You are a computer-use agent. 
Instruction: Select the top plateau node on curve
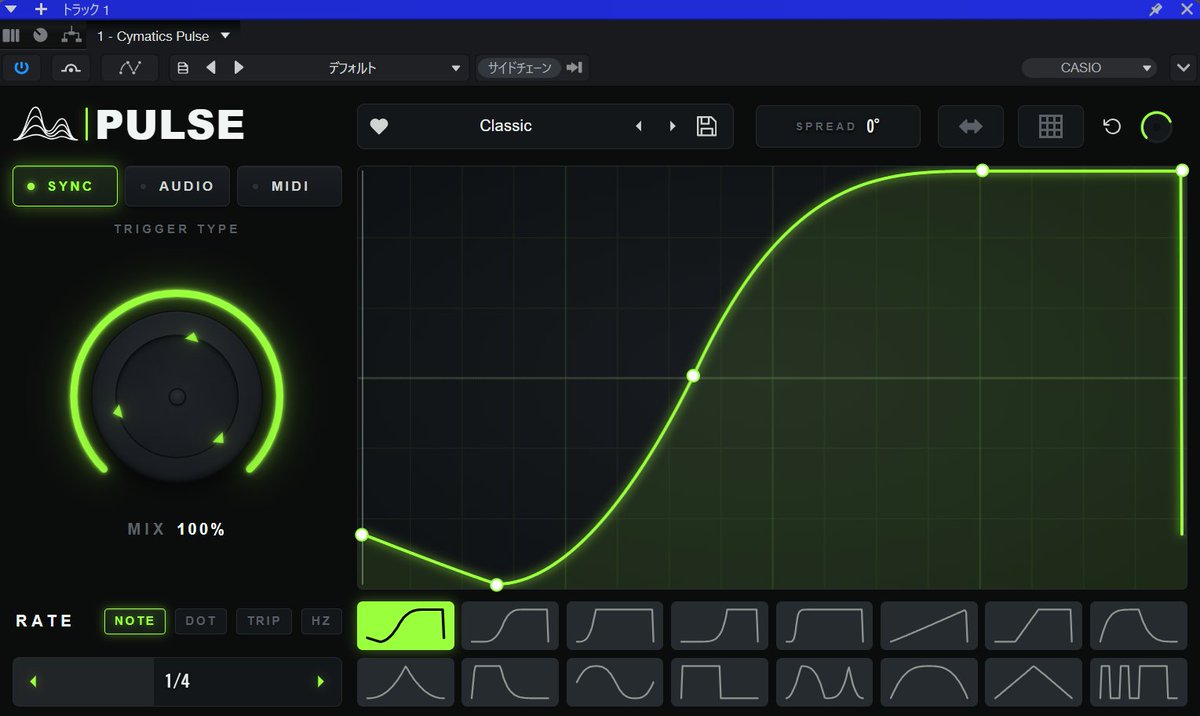(982, 171)
